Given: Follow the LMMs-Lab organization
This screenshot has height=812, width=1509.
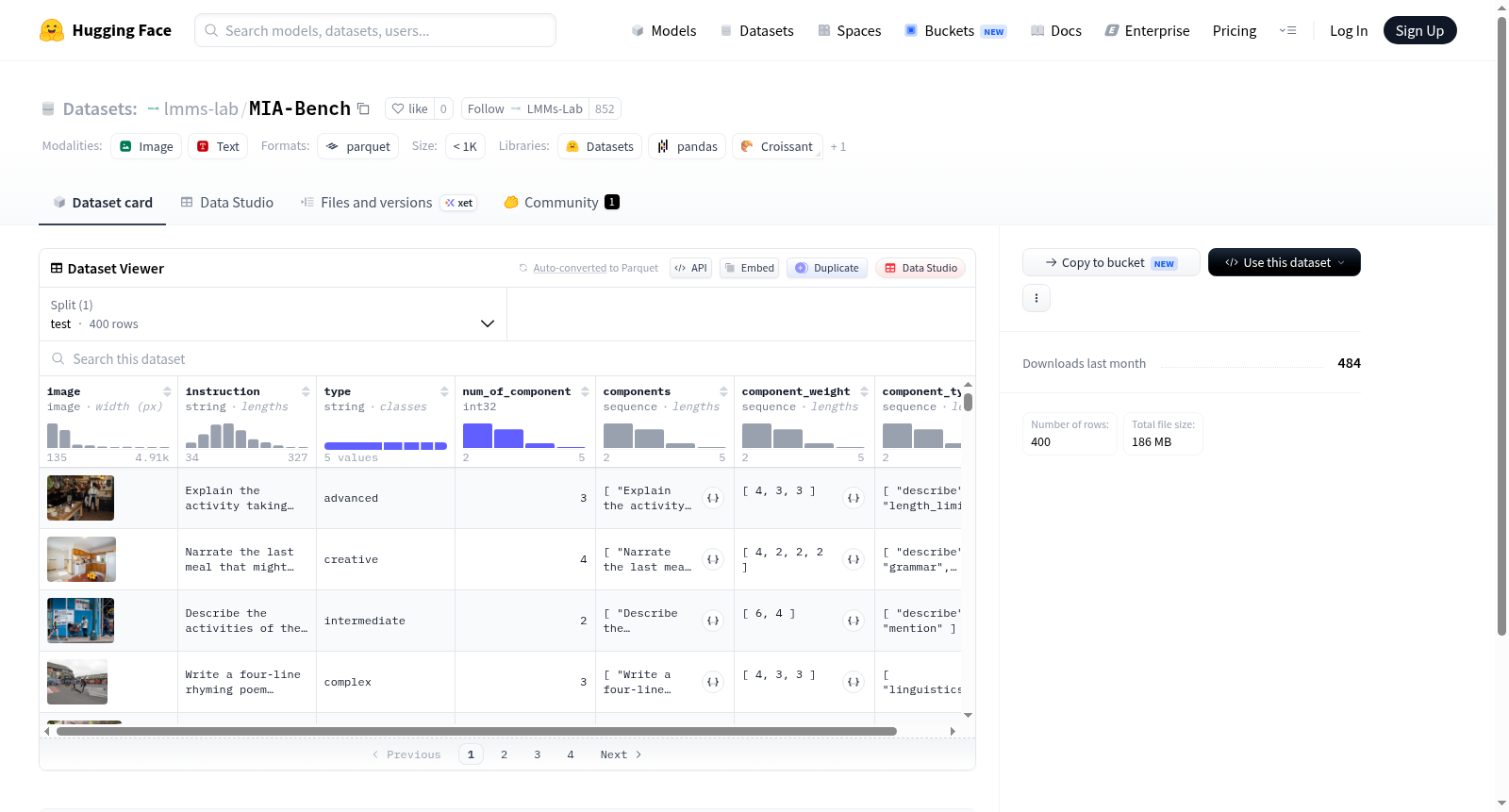Looking at the screenshot, I should point(486,108).
